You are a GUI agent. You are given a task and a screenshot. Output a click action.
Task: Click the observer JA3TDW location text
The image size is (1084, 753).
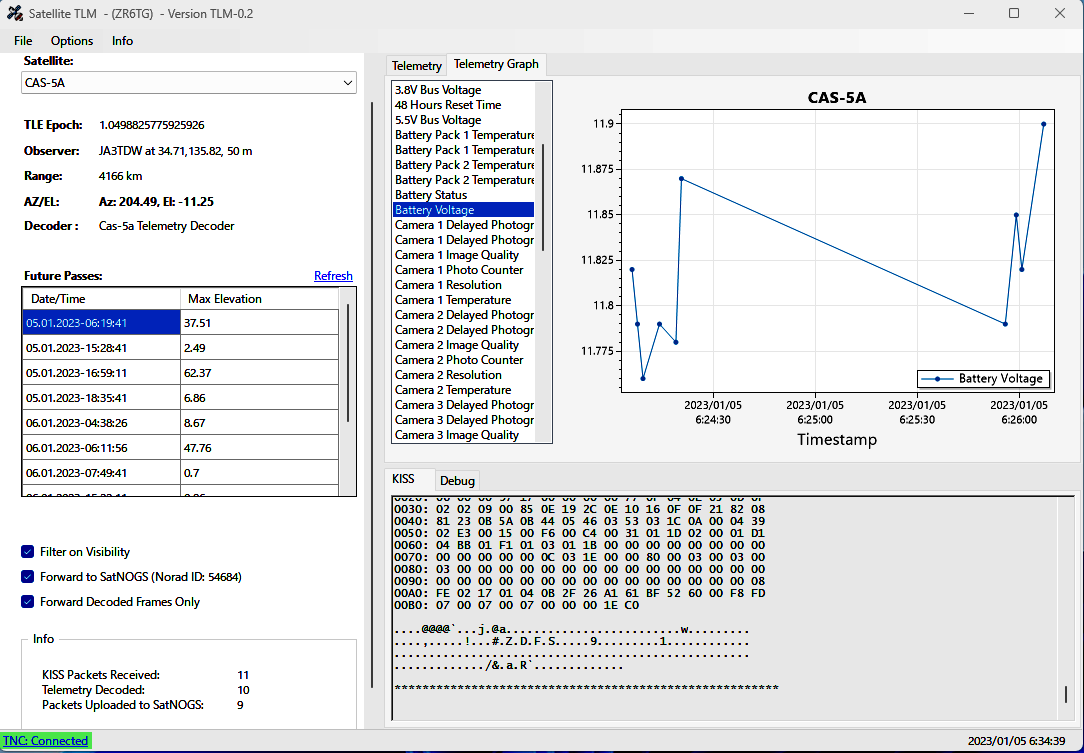tap(176, 151)
